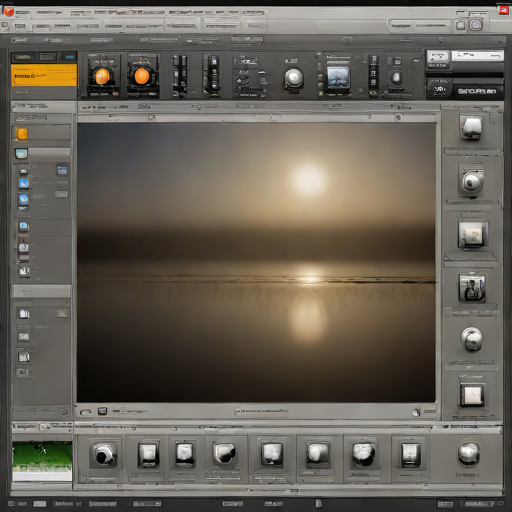Click the long bar control centered below the canvas
Screen dimensions: 512x512
[x=262, y=411]
